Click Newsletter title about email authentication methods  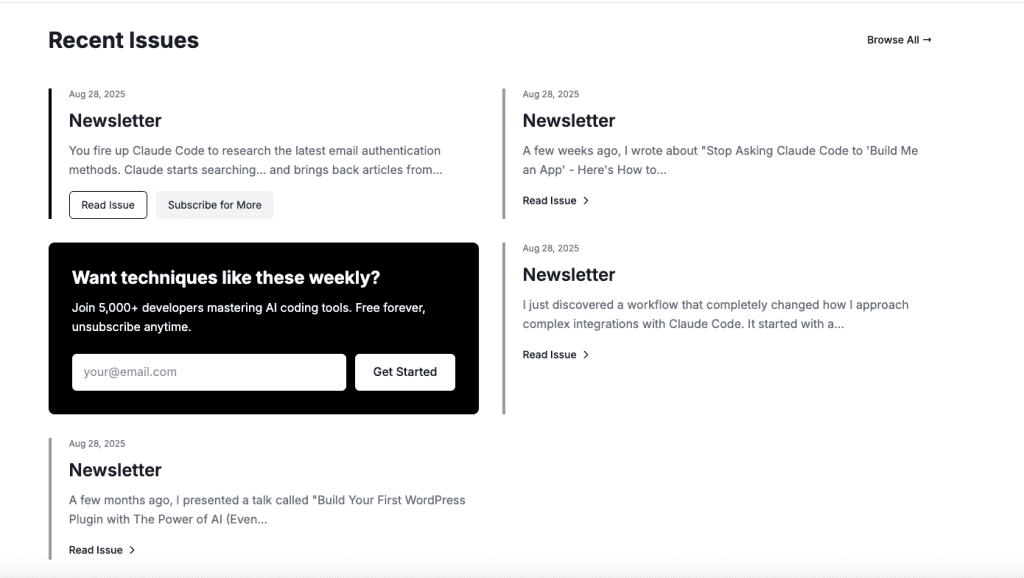115,121
